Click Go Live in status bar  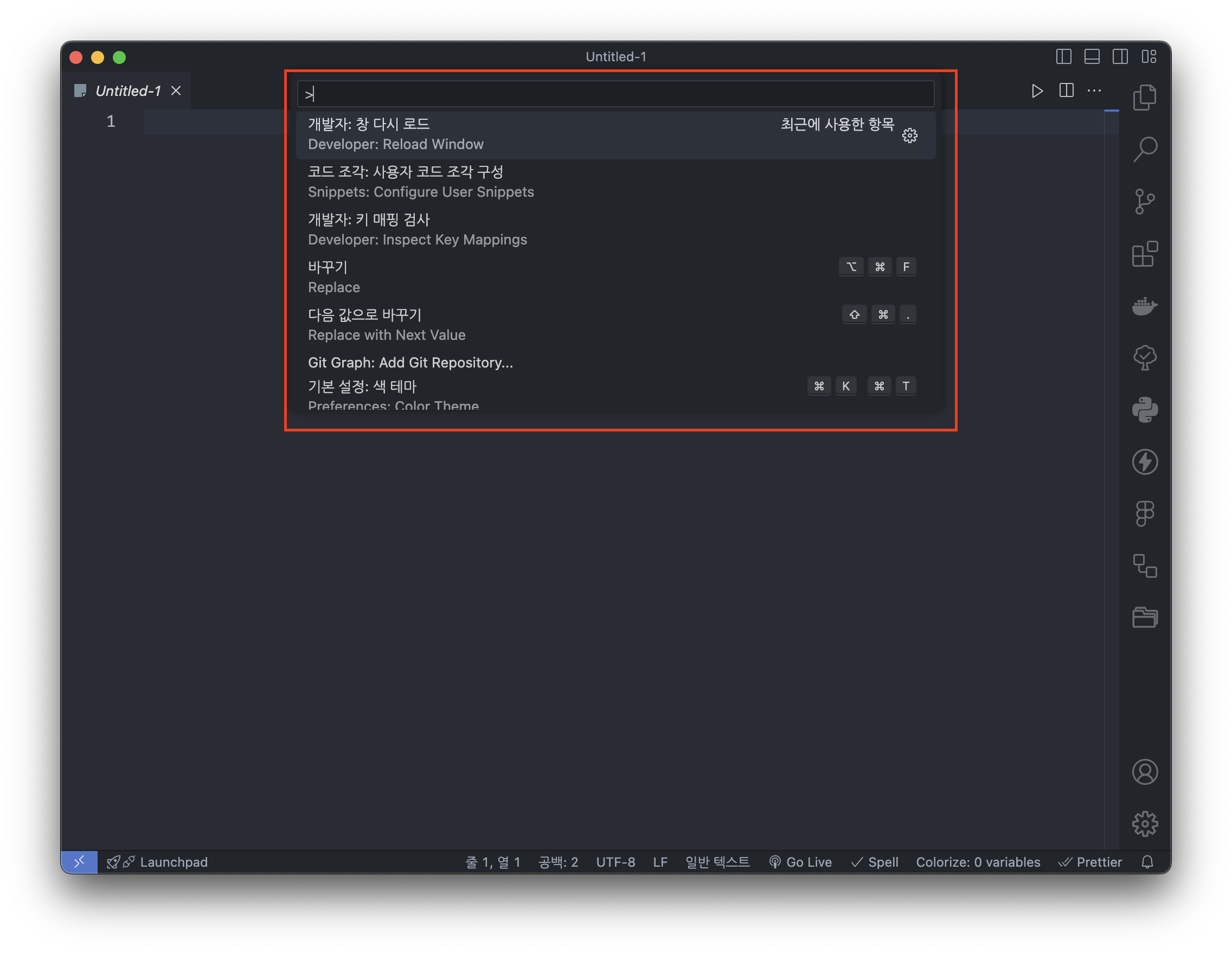coord(801,861)
